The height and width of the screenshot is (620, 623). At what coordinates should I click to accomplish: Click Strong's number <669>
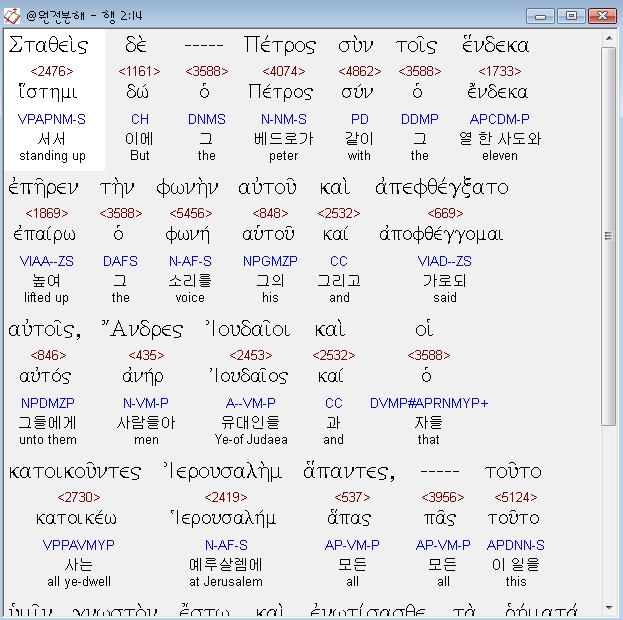[x=445, y=213]
